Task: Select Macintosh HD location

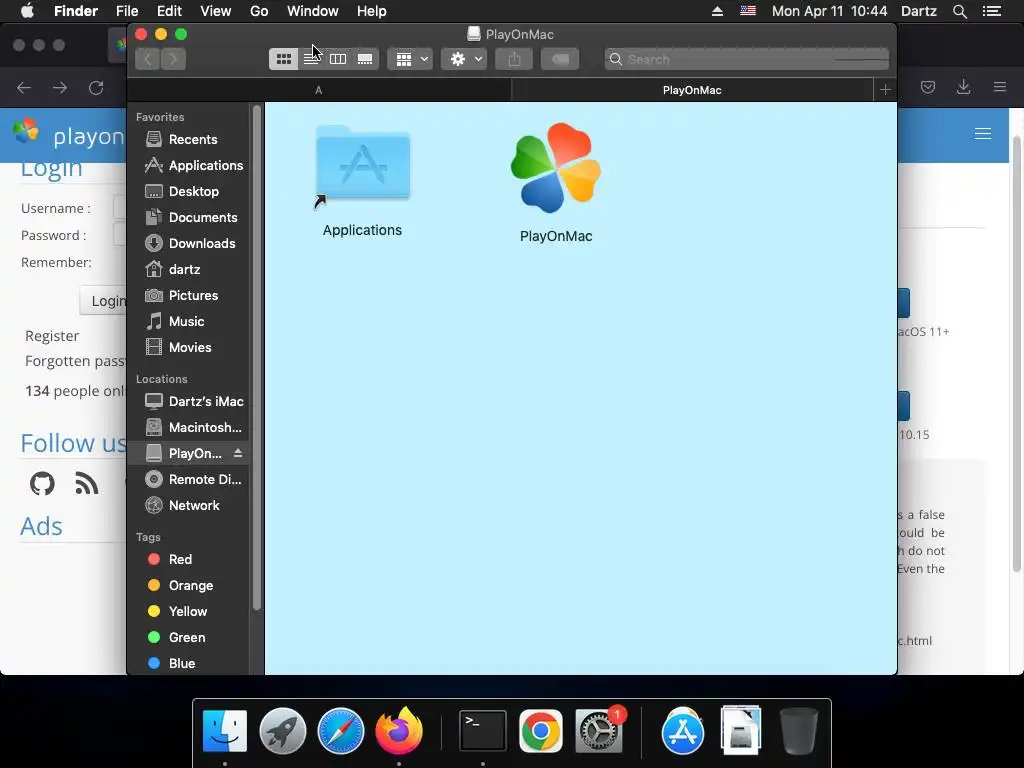Action: point(189,427)
